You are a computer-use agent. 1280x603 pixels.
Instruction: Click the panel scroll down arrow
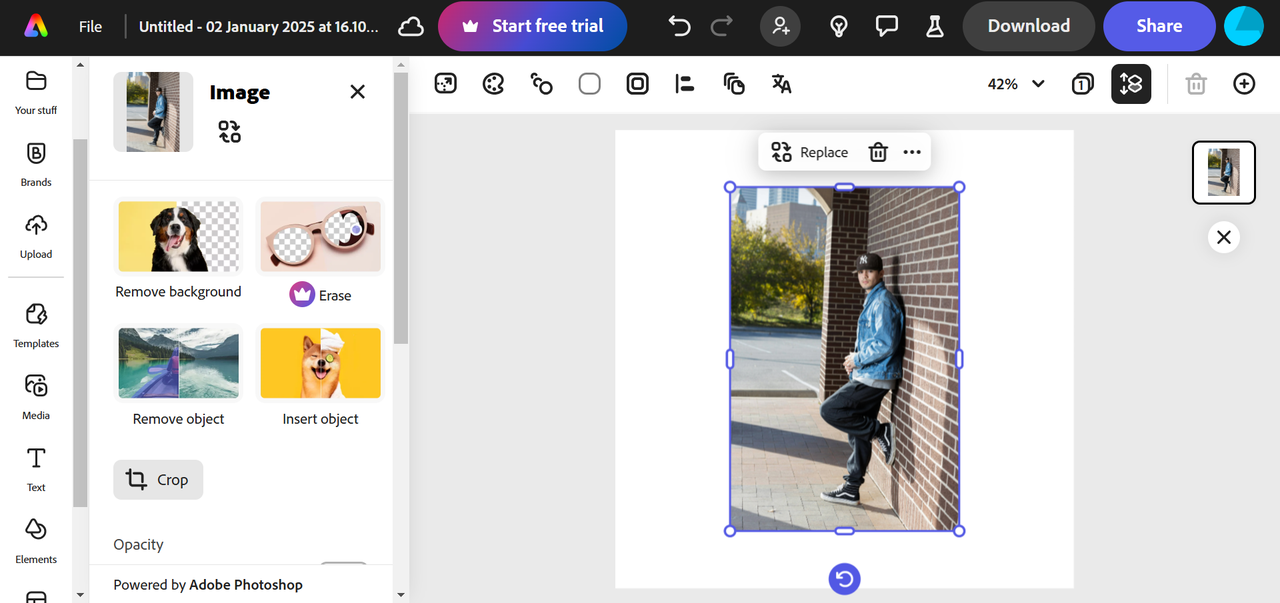tap(400, 595)
